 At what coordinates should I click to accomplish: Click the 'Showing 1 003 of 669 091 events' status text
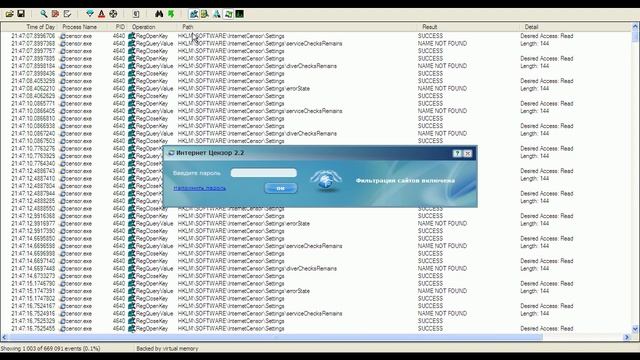[50, 349]
